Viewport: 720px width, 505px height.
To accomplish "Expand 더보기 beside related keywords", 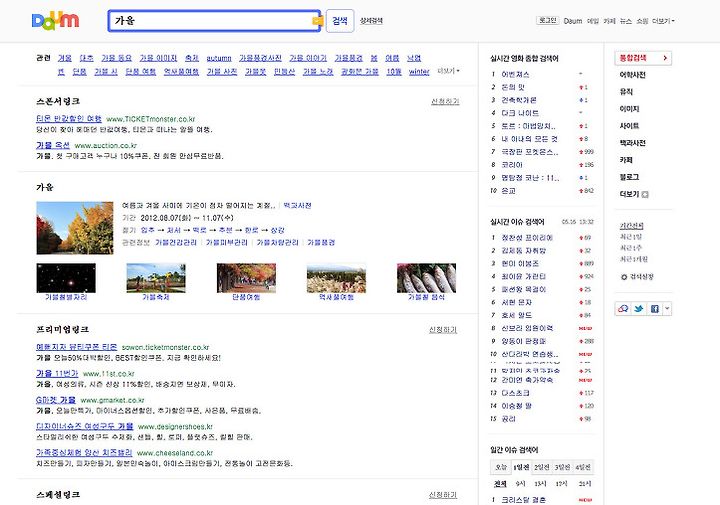I will 448,71.
